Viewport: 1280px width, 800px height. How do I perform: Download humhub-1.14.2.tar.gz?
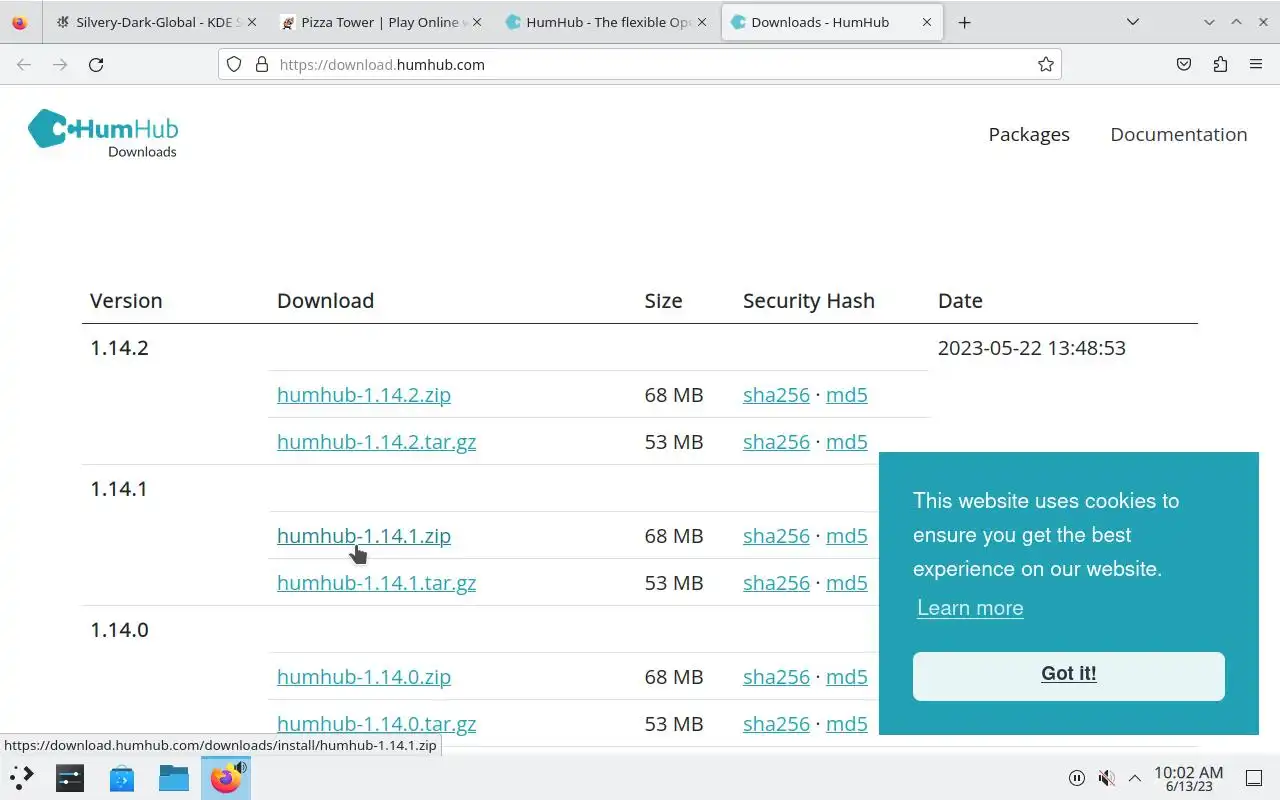point(376,442)
